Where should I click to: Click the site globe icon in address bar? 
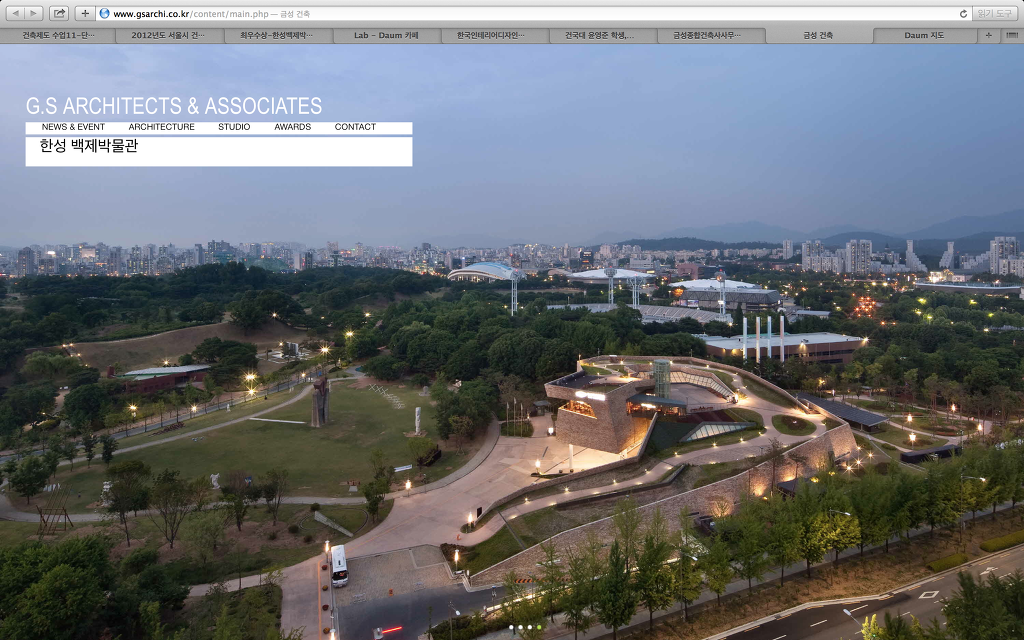point(104,13)
